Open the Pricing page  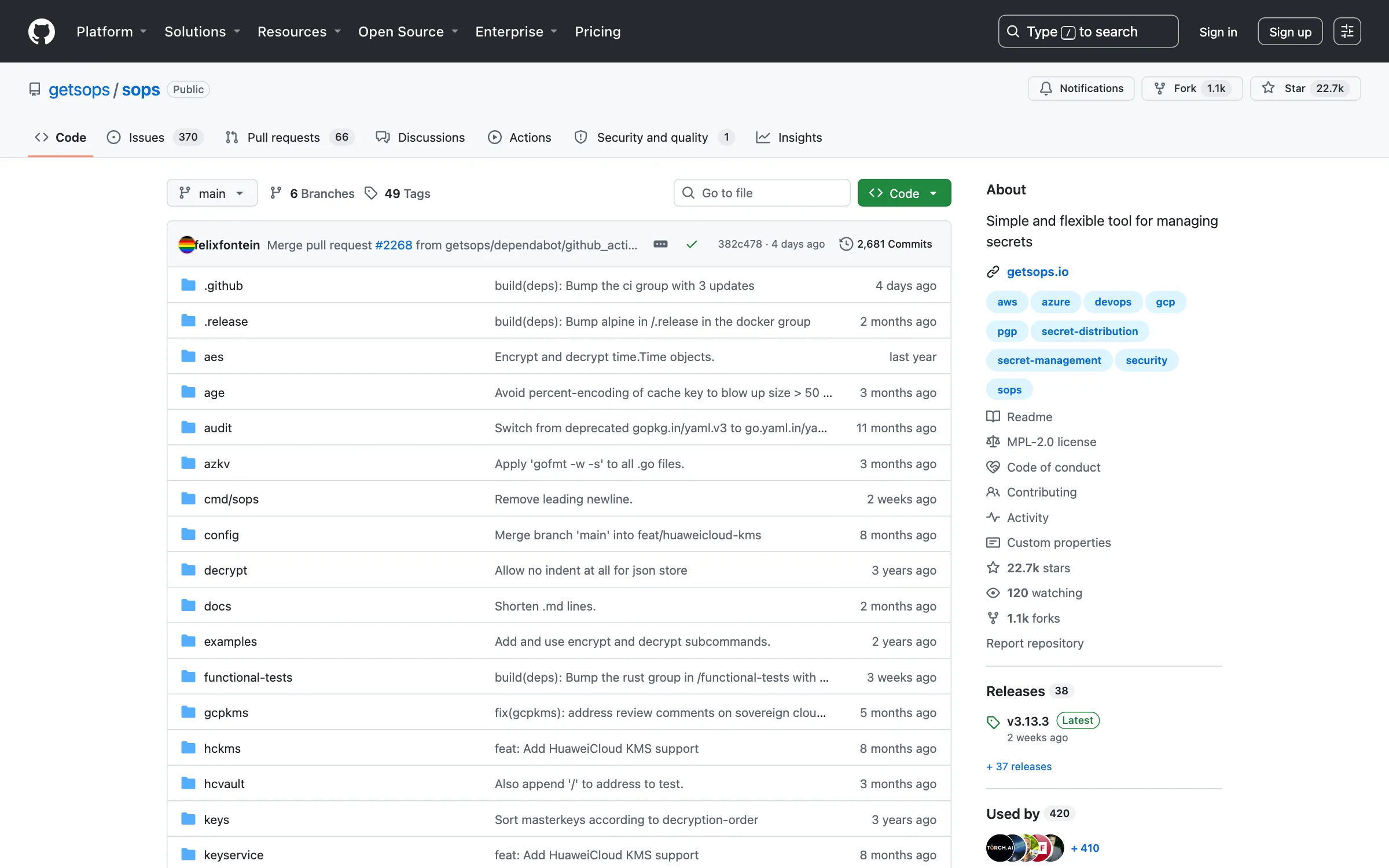point(597,31)
